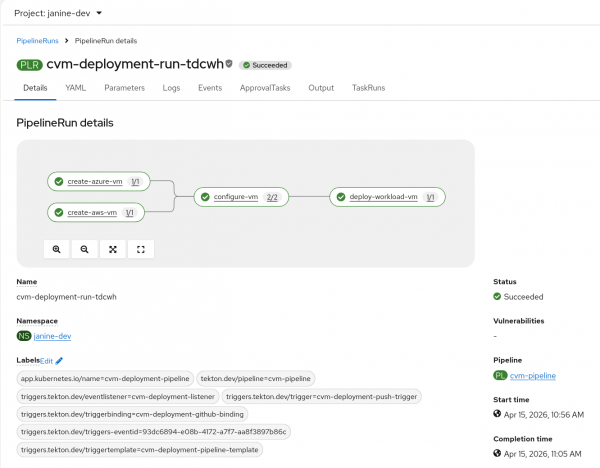
Task: Click the Succeeded status badge in header
Action: (265, 65)
